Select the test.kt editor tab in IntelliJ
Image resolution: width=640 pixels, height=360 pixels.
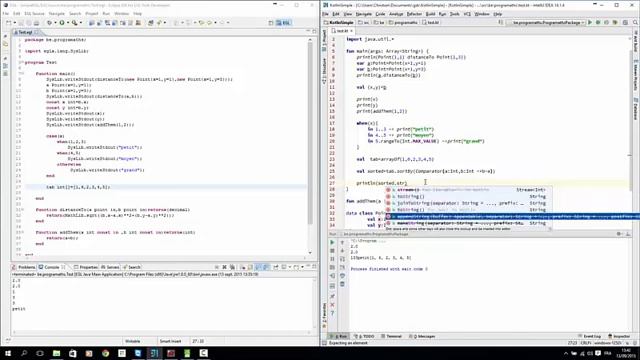[342, 31]
